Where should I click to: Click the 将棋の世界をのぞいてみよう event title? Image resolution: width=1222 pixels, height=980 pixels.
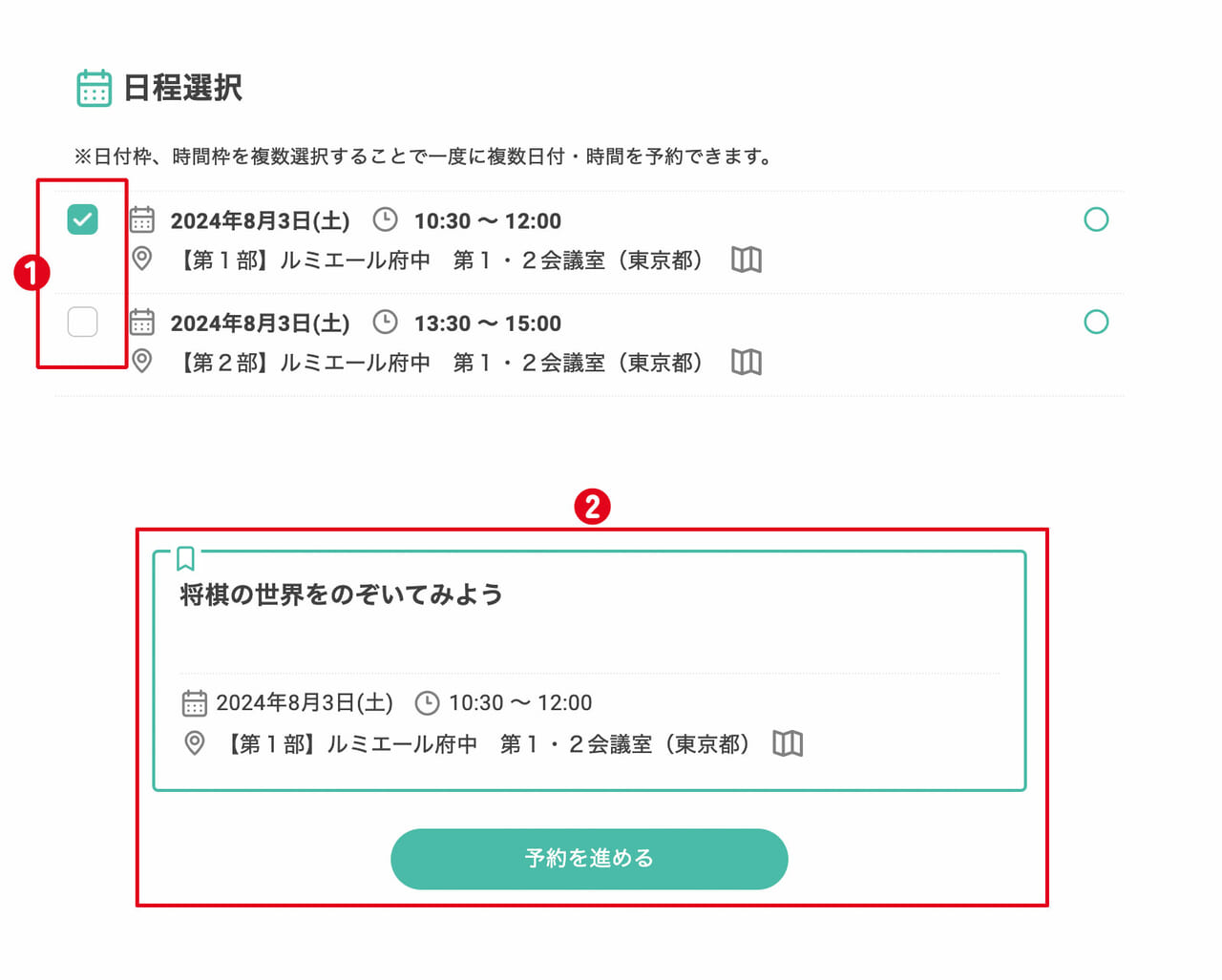342,594
